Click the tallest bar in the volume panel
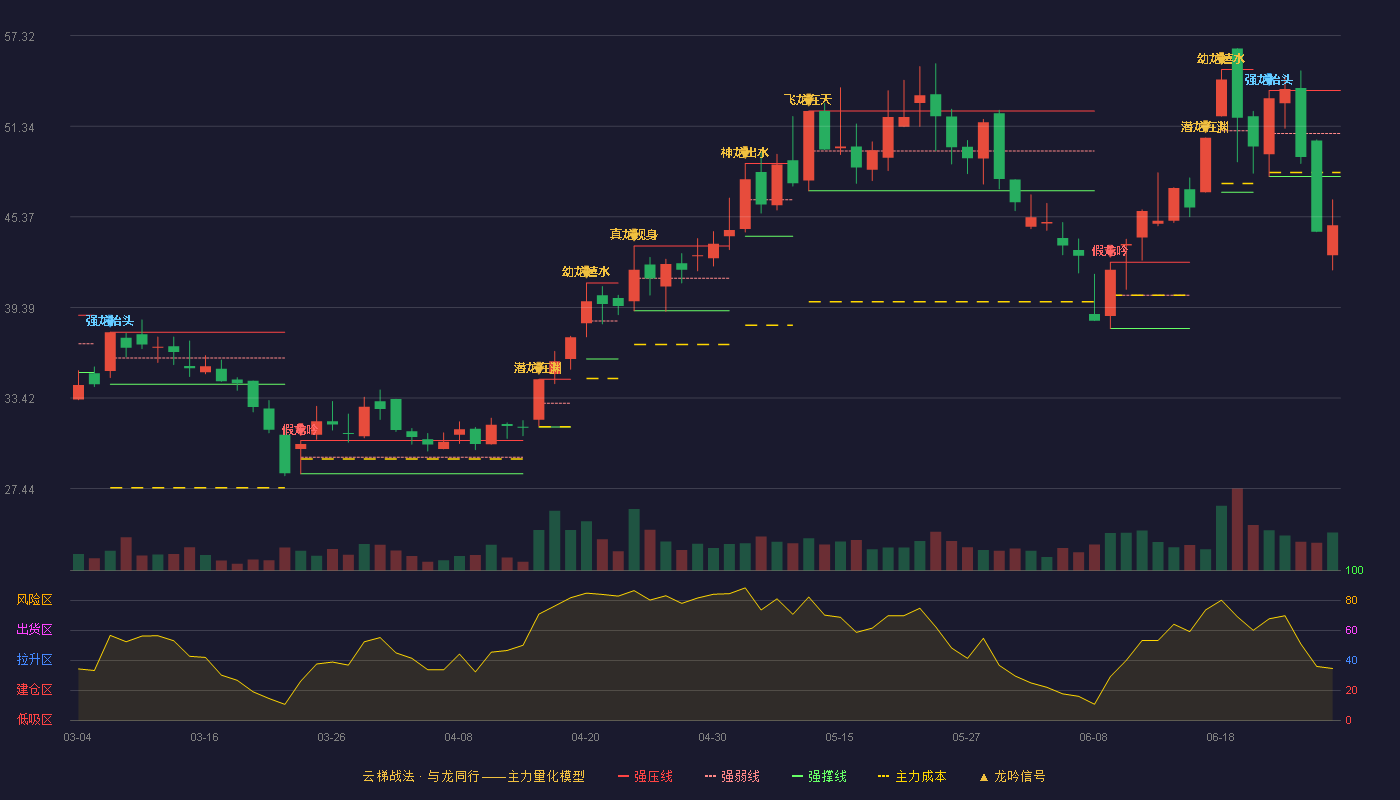The image size is (1400, 800). click(x=1237, y=529)
